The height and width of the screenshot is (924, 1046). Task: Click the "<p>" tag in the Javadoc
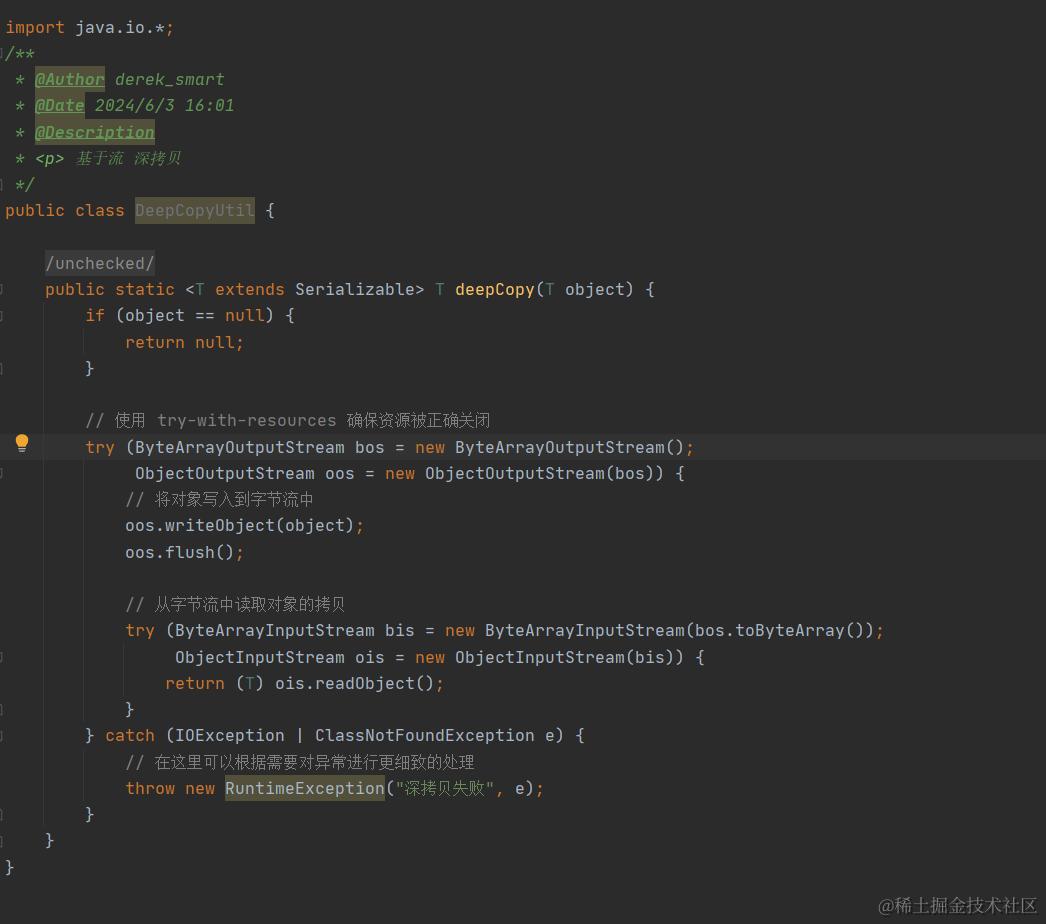[x=49, y=159]
